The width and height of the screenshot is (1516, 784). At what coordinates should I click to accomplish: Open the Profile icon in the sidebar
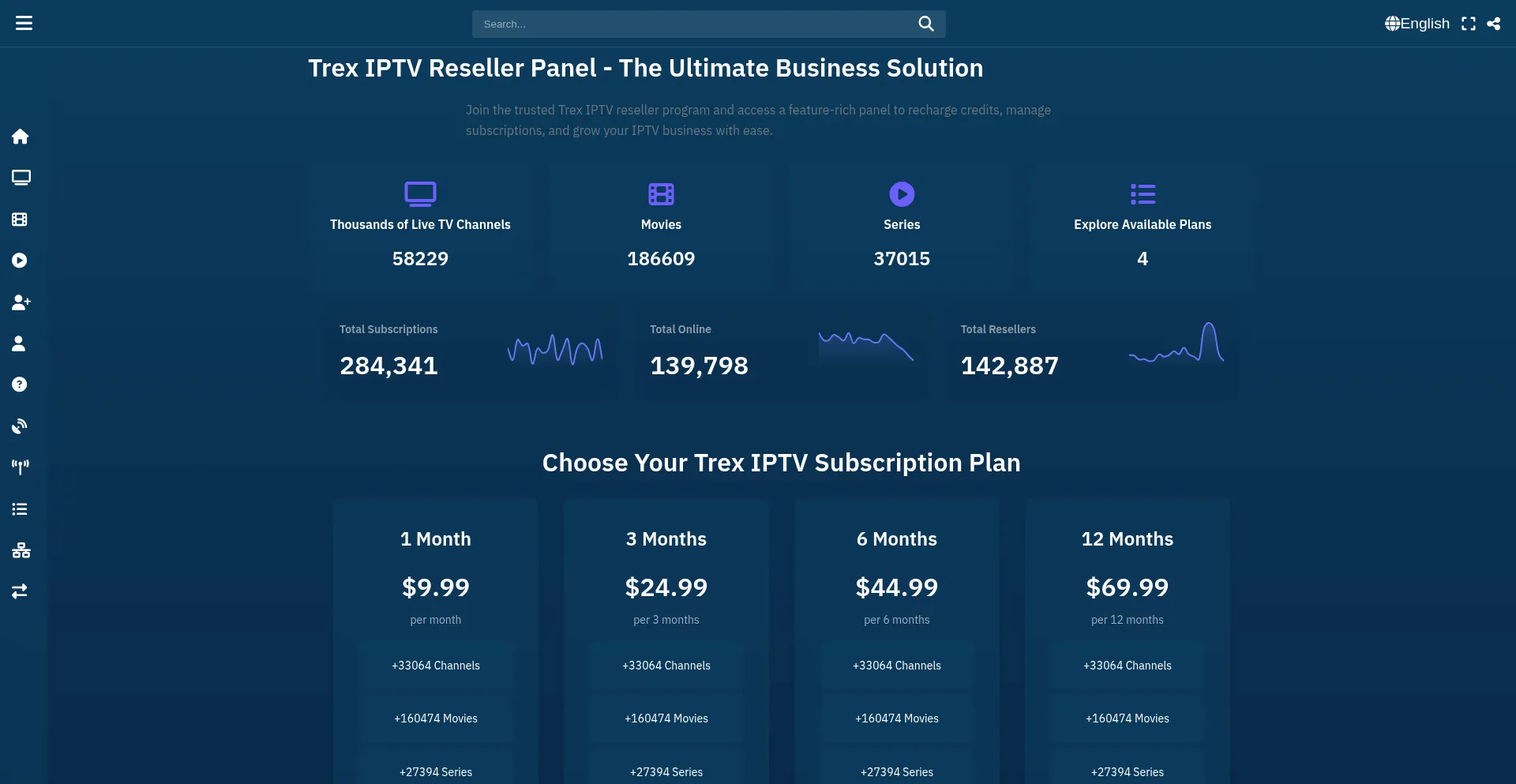coord(21,343)
